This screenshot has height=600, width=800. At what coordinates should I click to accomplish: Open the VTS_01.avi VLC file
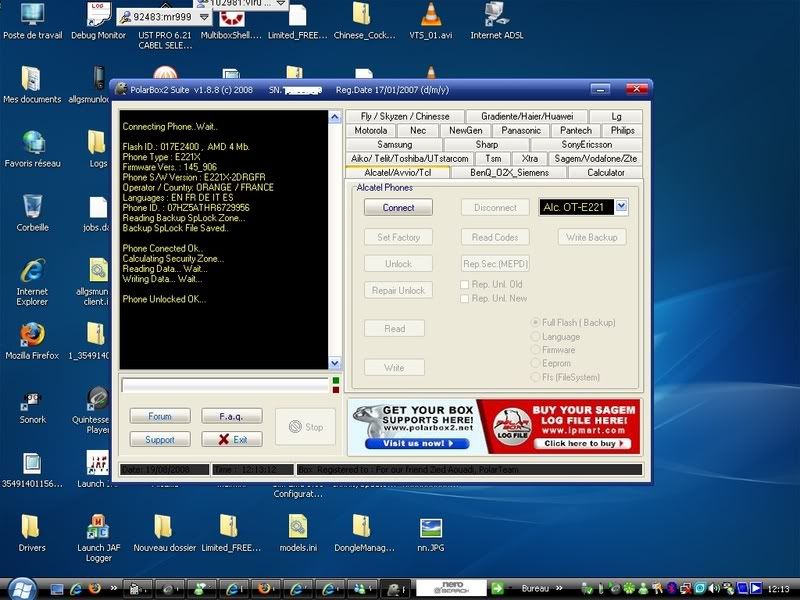431,20
